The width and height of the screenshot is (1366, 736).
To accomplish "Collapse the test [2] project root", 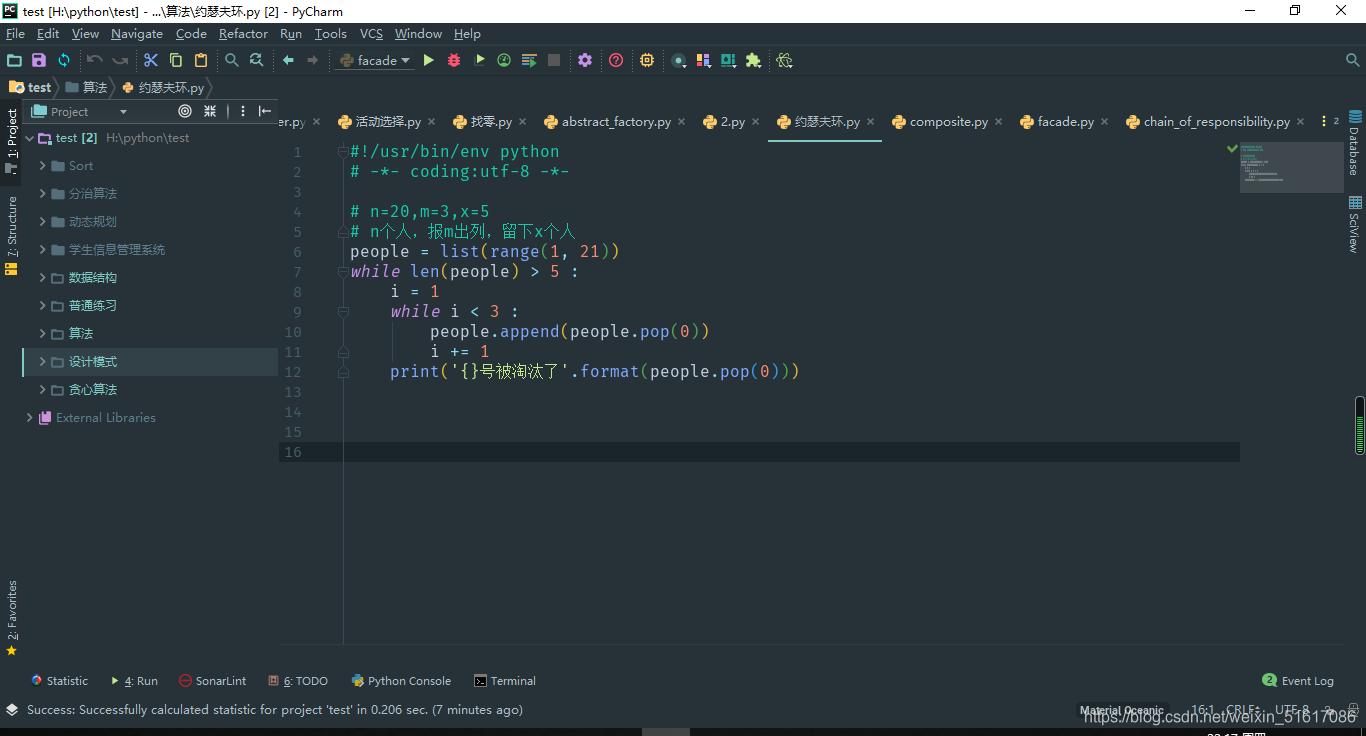I will click(29, 138).
